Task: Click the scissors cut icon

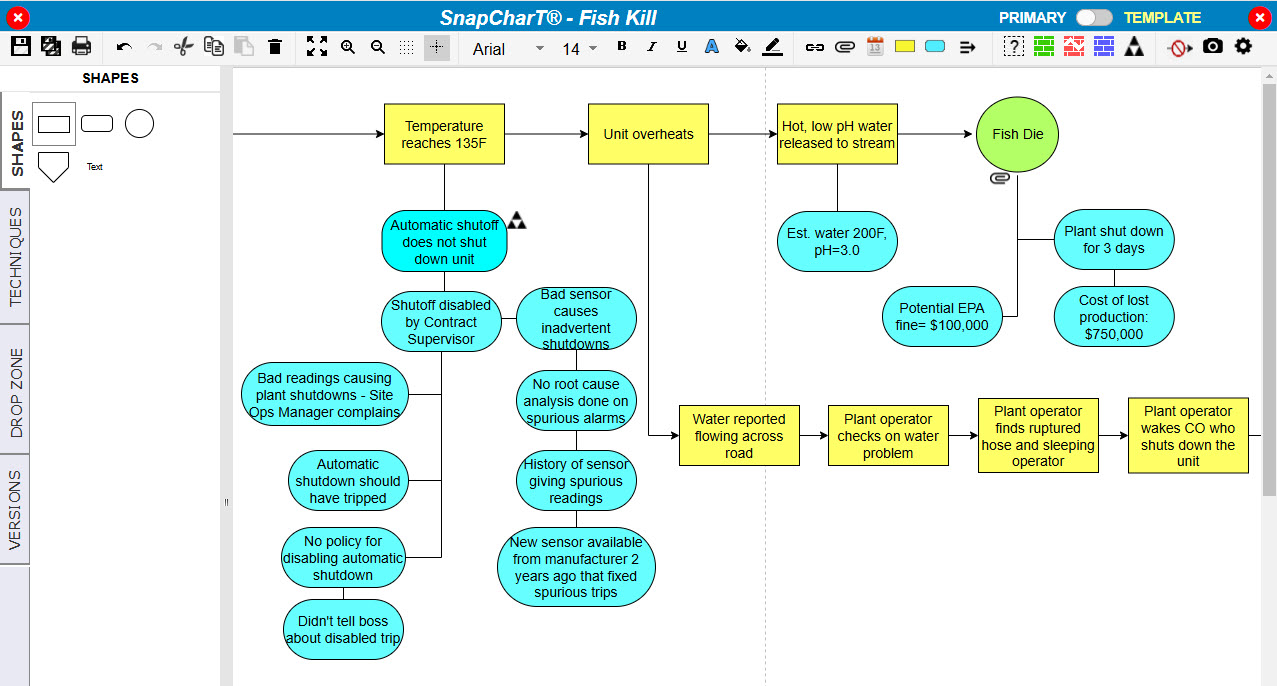Action: [183, 46]
